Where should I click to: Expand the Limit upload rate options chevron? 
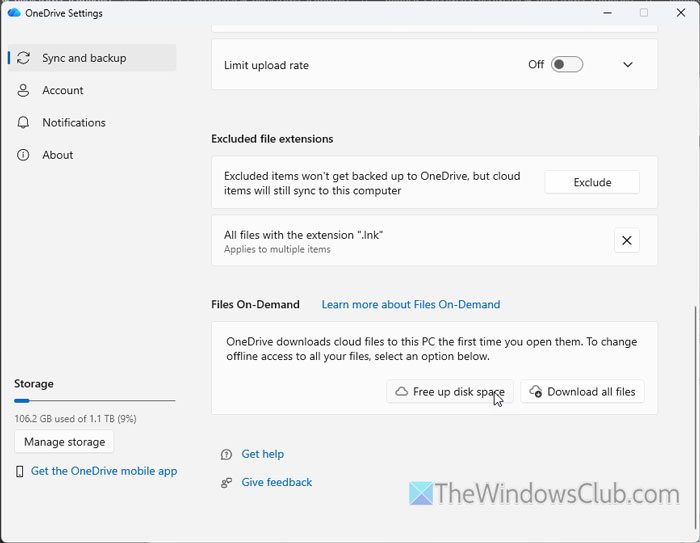click(x=628, y=65)
